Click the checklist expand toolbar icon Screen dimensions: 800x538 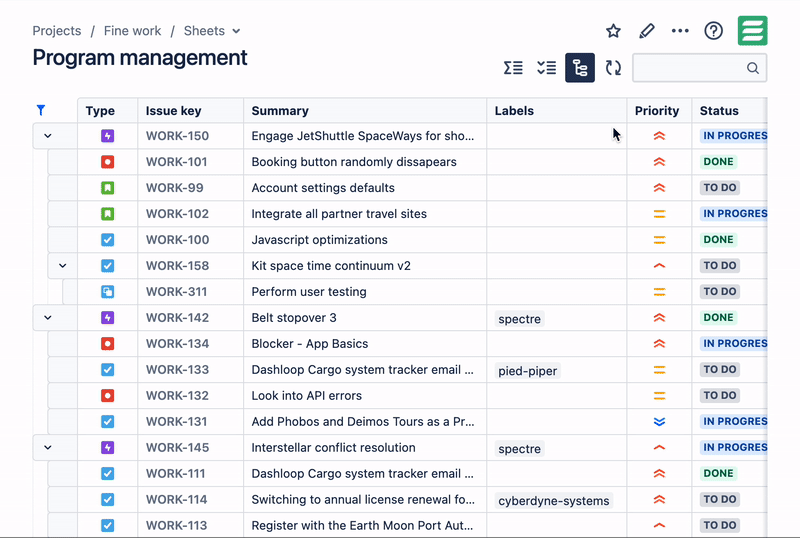(546, 67)
